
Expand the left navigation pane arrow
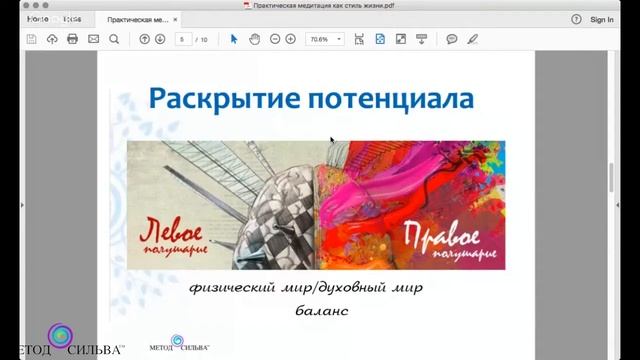pos(22,205)
